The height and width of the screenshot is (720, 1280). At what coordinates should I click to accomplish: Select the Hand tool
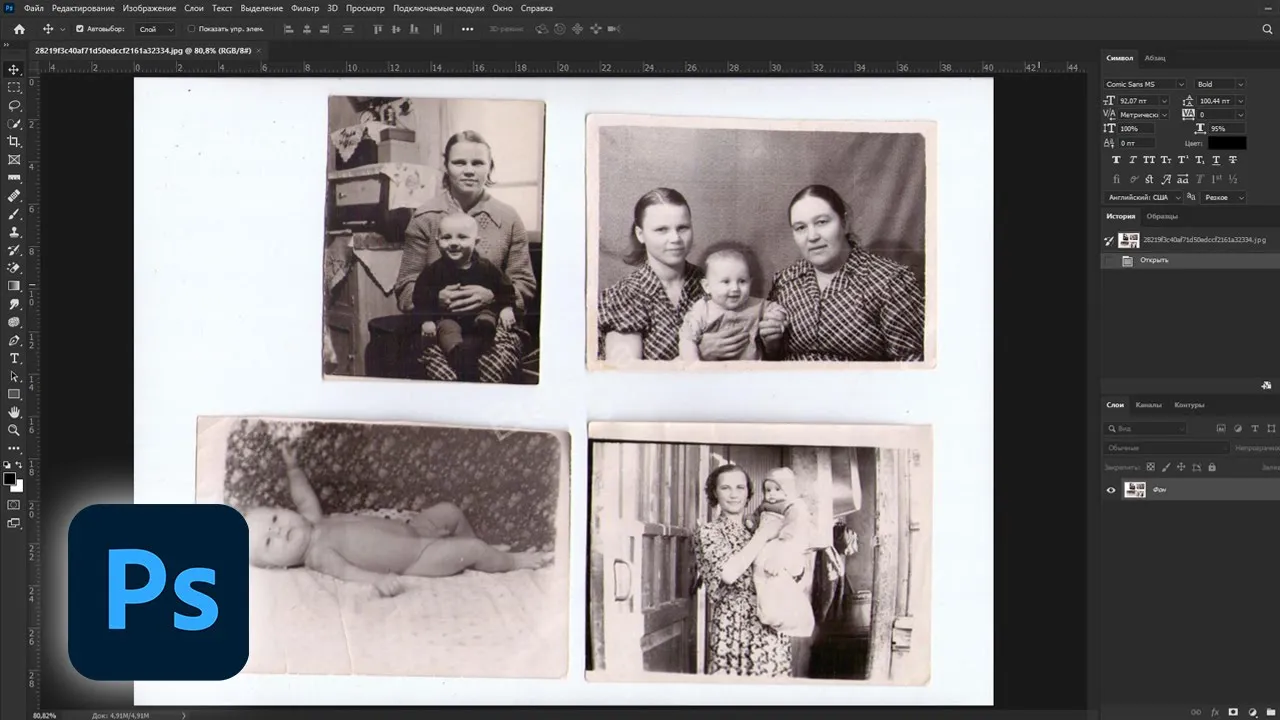[14, 412]
